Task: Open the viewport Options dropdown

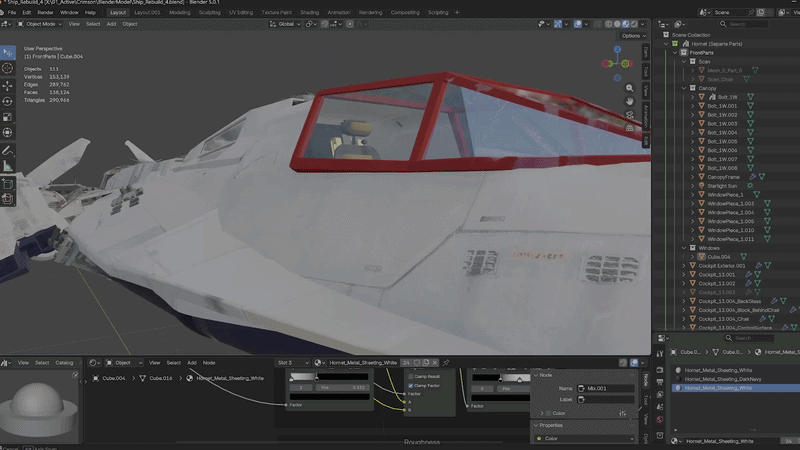Action: click(634, 36)
